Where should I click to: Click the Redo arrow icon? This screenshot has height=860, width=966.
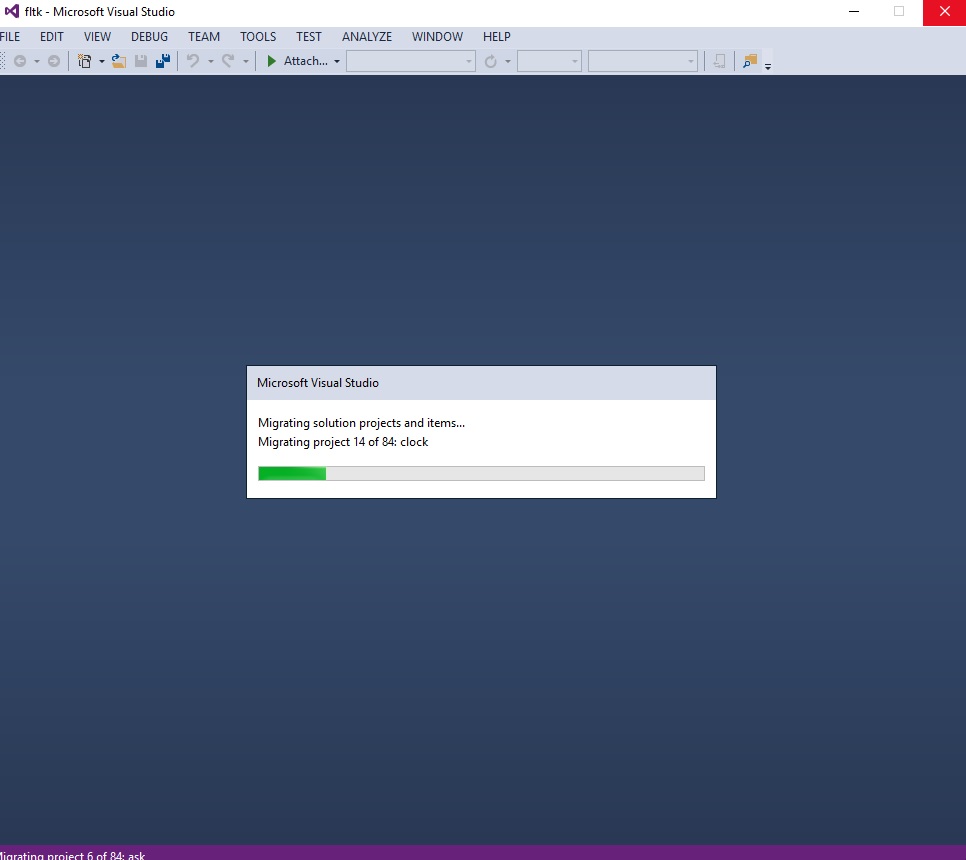(x=228, y=61)
